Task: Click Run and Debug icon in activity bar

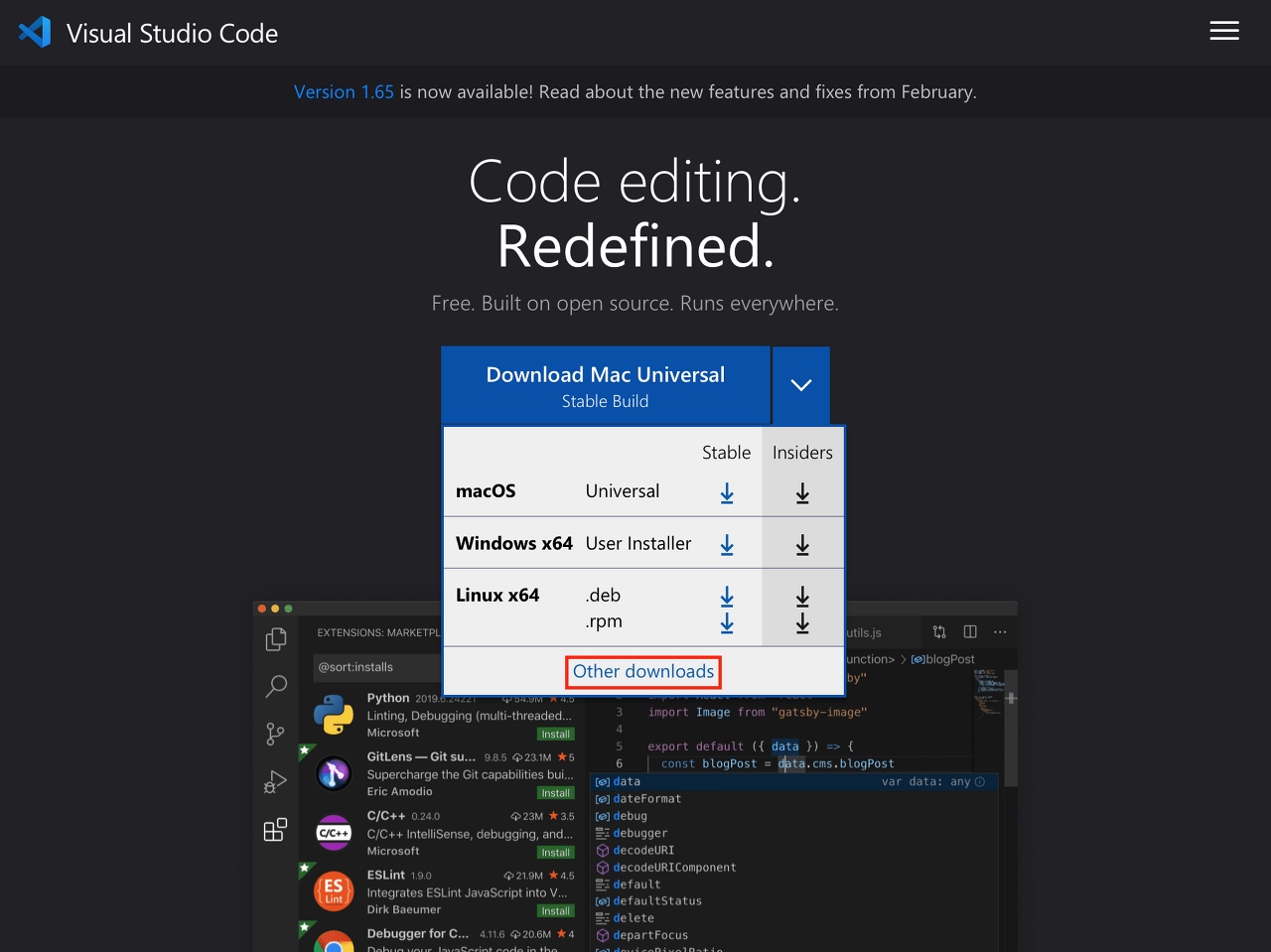Action: pyautogui.click(x=275, y=781)
